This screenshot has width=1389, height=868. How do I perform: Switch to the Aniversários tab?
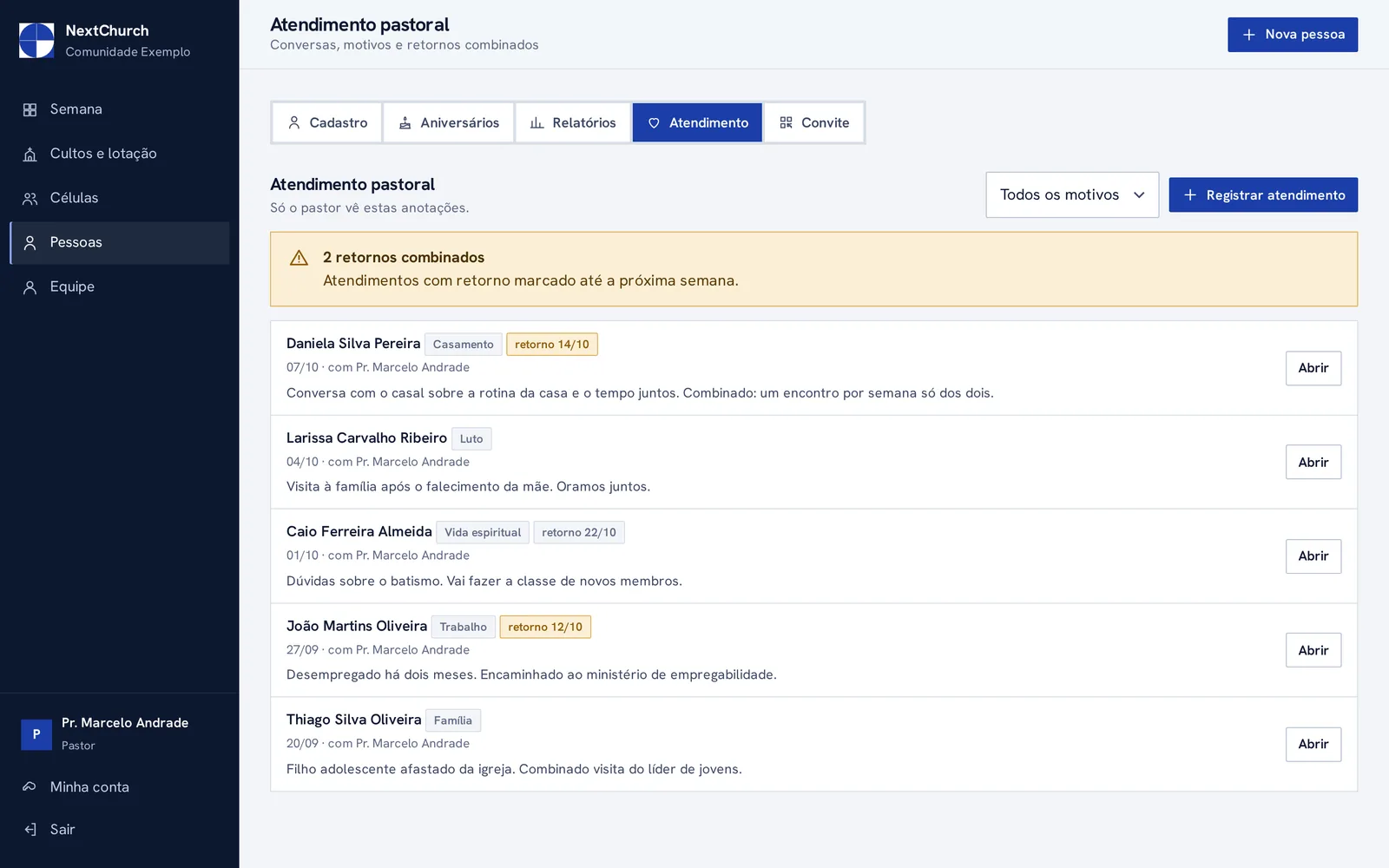pyautogui.click(x=449, y=123)
